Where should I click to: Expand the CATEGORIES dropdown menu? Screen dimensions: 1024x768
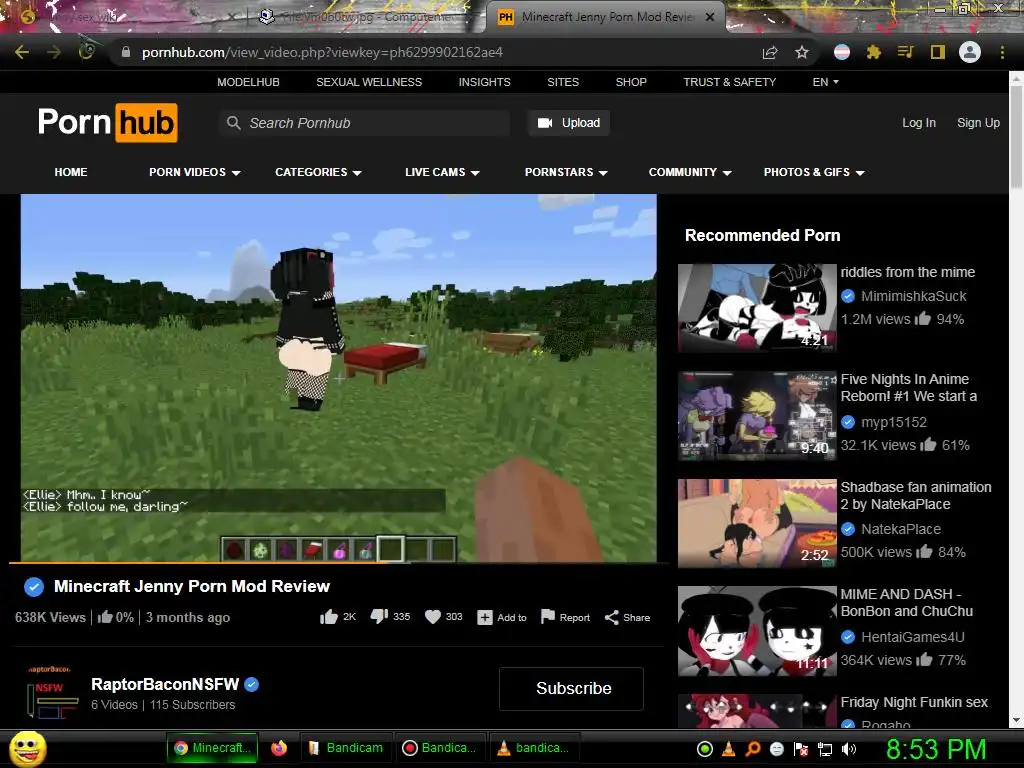tap(318, 172)
